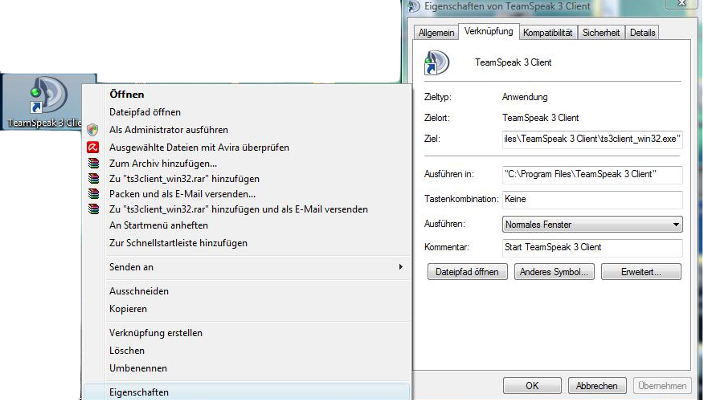Click the large TeamSpeak shortcut icon in the Verknüpfung tab
Viewport: 703px width, 400px height.
tap(436, 62)
